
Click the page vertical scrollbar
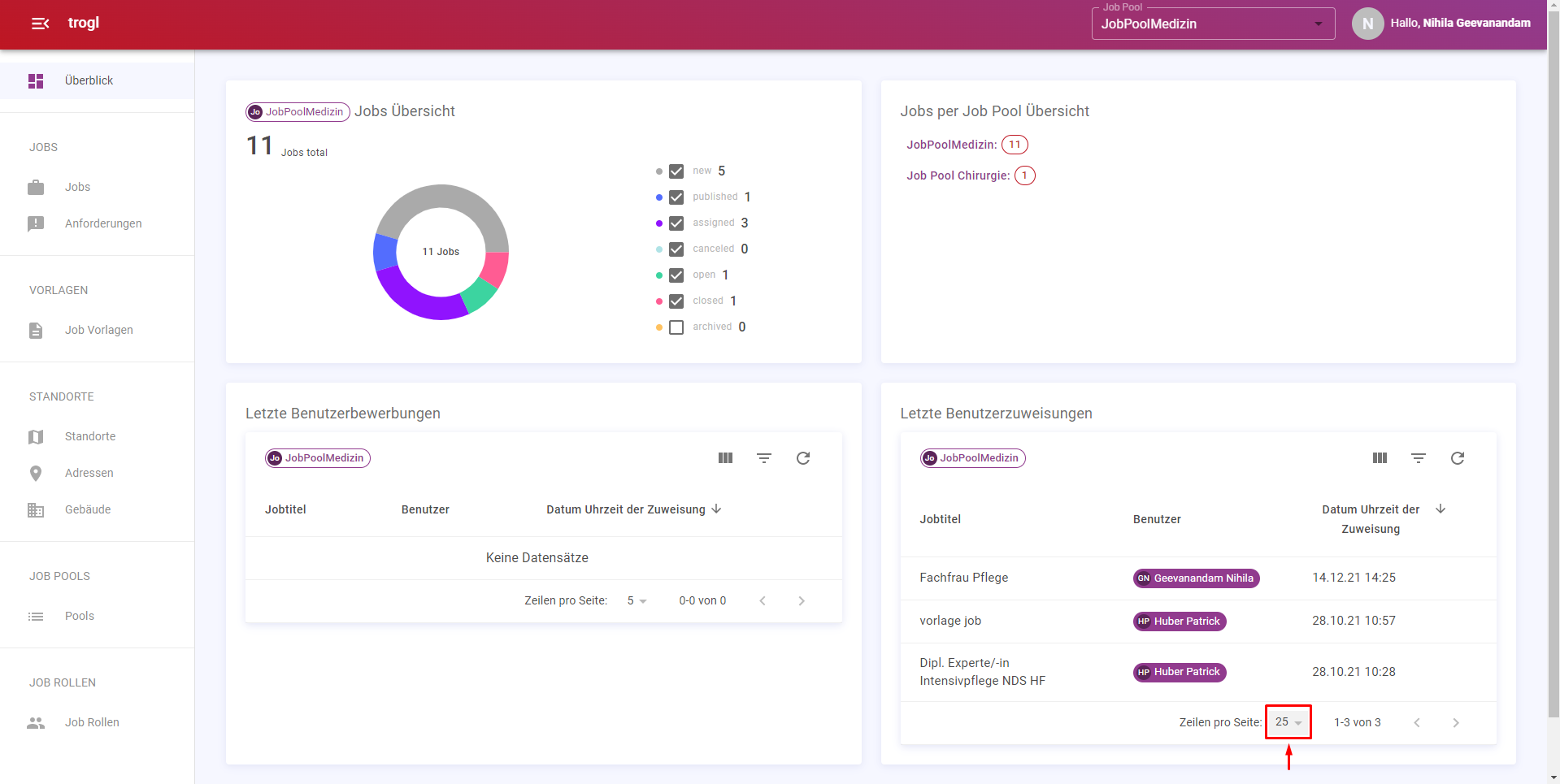click(1553, 366)
